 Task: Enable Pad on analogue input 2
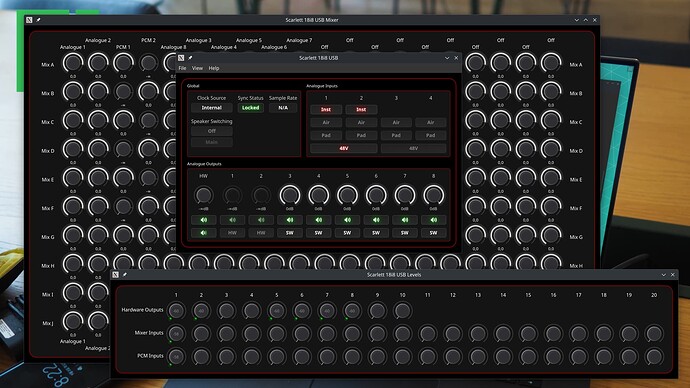click(x=361, y=135)
